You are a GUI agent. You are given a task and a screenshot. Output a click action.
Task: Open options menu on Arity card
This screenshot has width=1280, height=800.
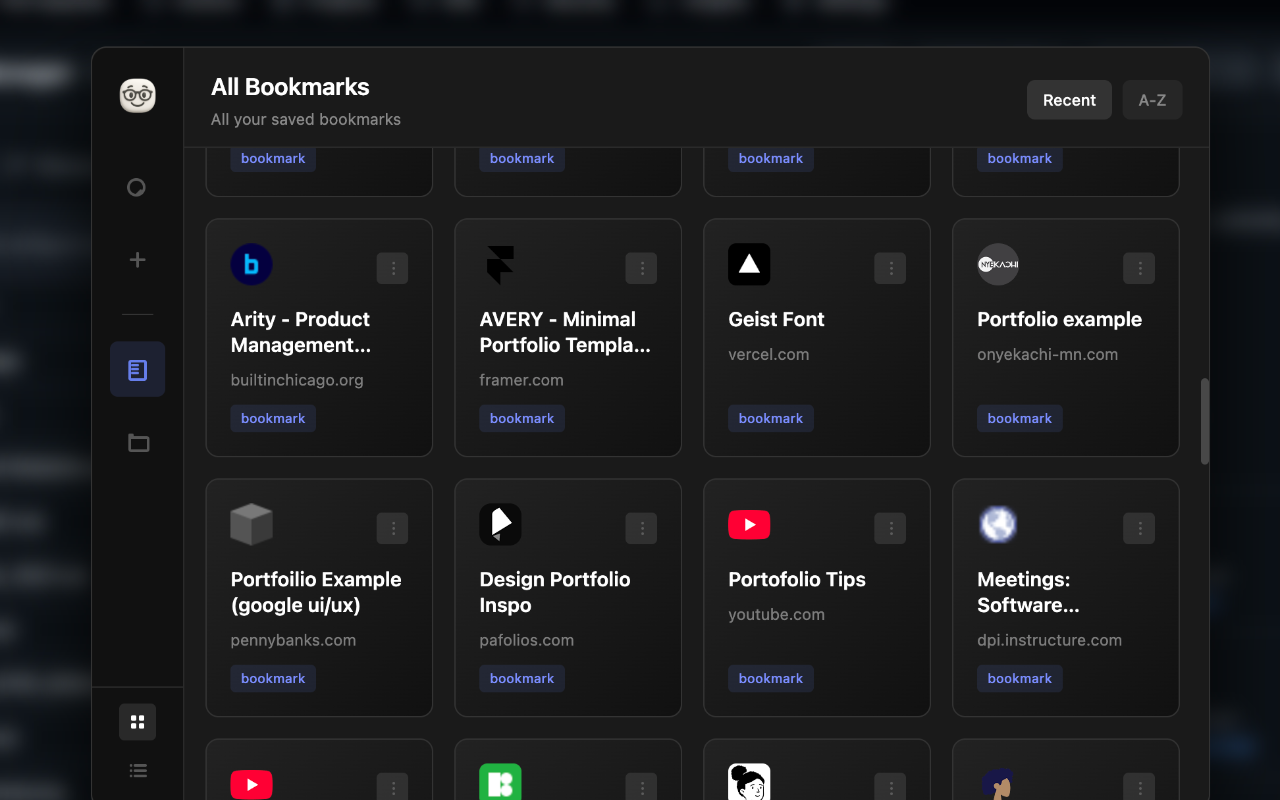pos(393,268)
